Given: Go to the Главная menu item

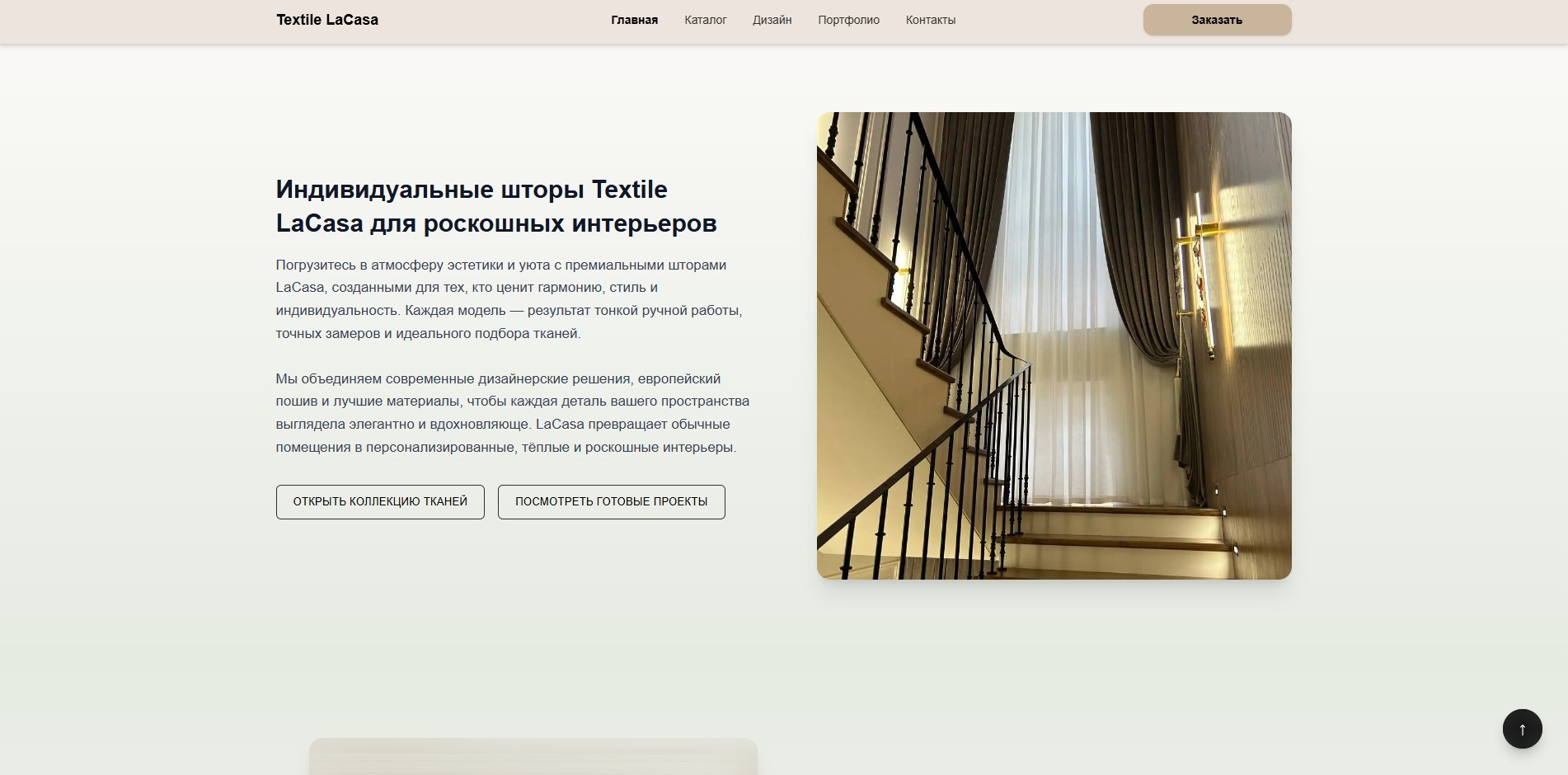Looking at the screenshot, I should tap(634, 20).
